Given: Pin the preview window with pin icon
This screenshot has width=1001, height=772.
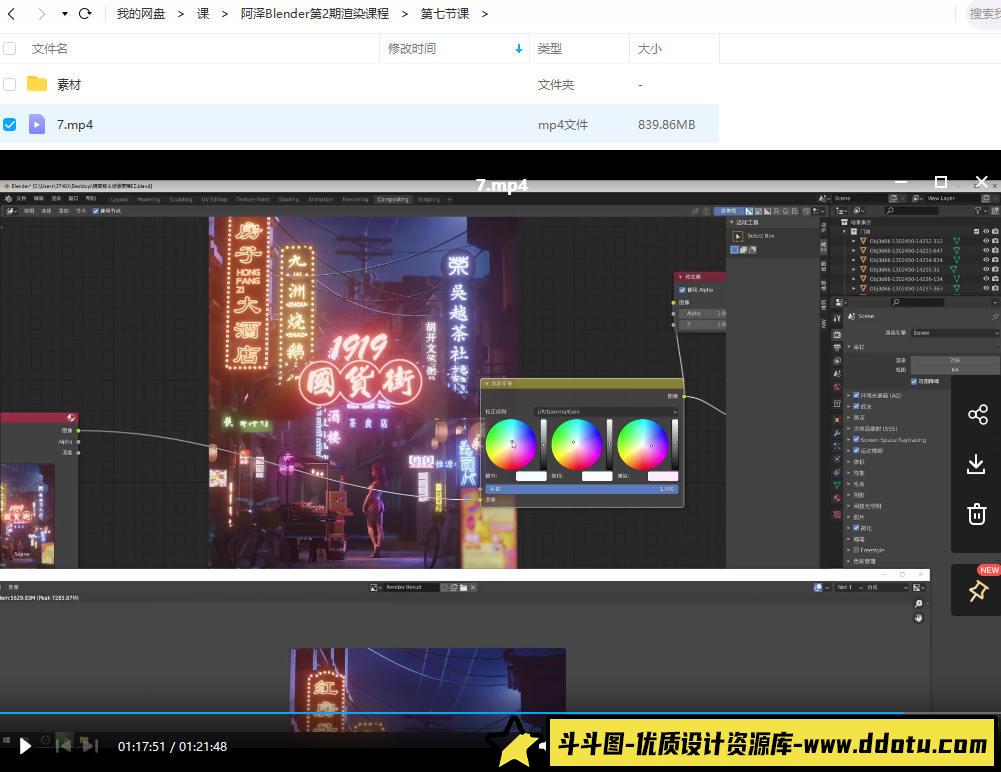Looking at the screenshot, I should 977,591.
